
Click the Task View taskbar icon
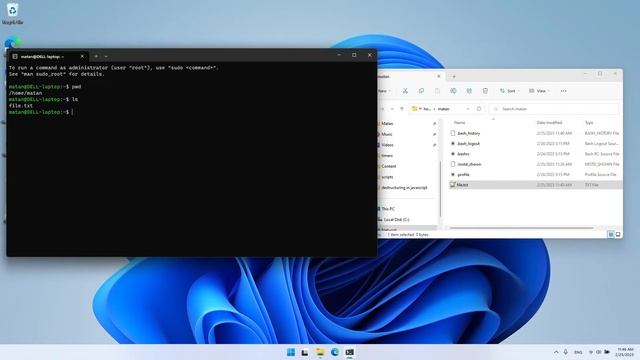click(305, 352)
